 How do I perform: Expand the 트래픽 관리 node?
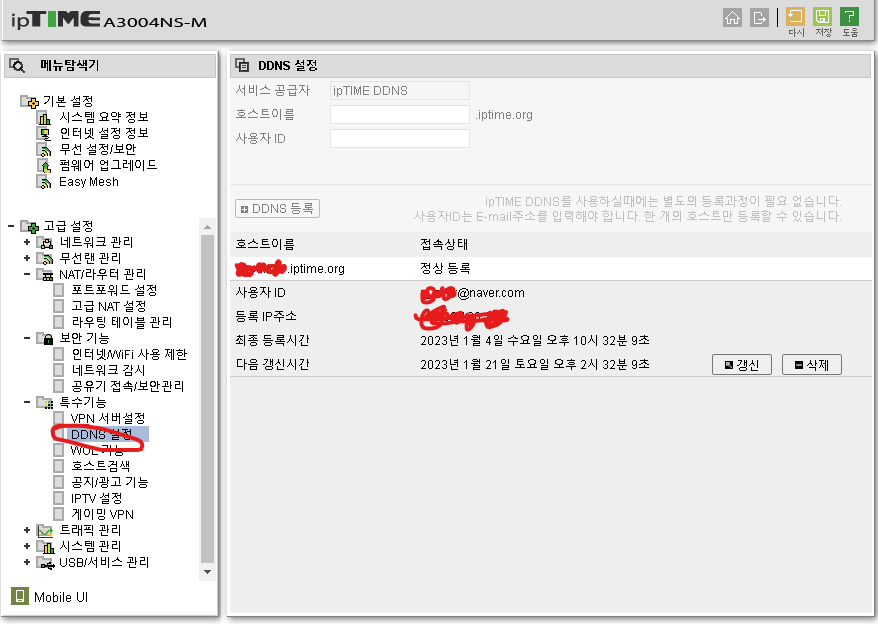pos(27,530)
